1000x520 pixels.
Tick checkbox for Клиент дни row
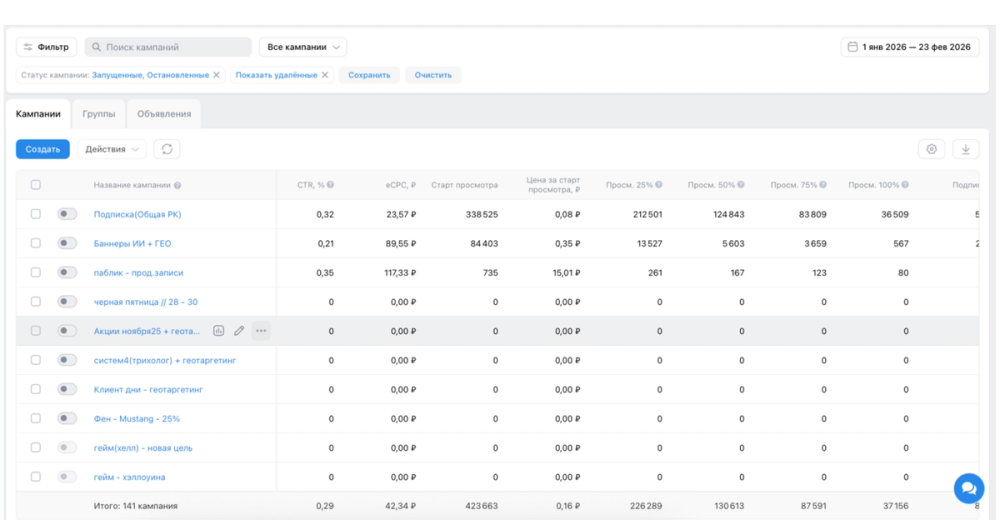(x=36, y=389)
